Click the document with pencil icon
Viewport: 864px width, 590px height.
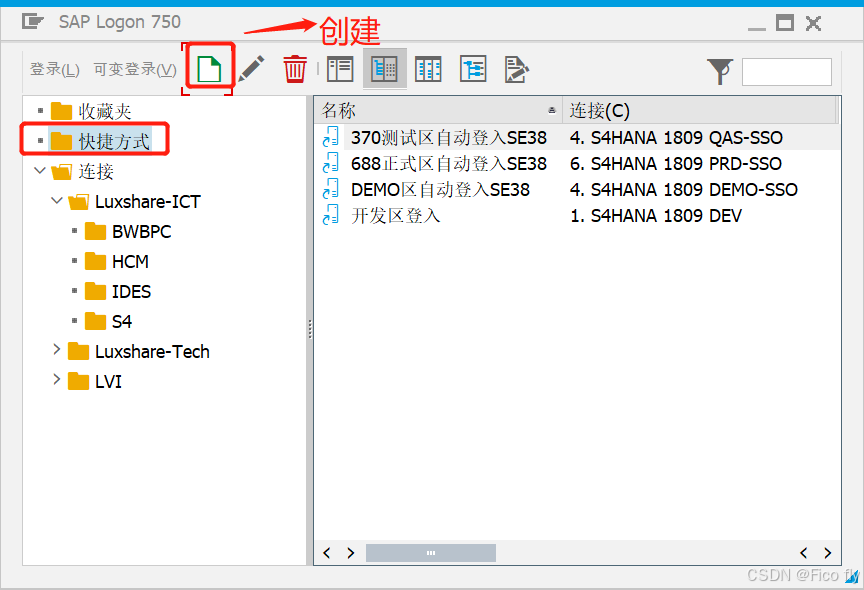517,69
